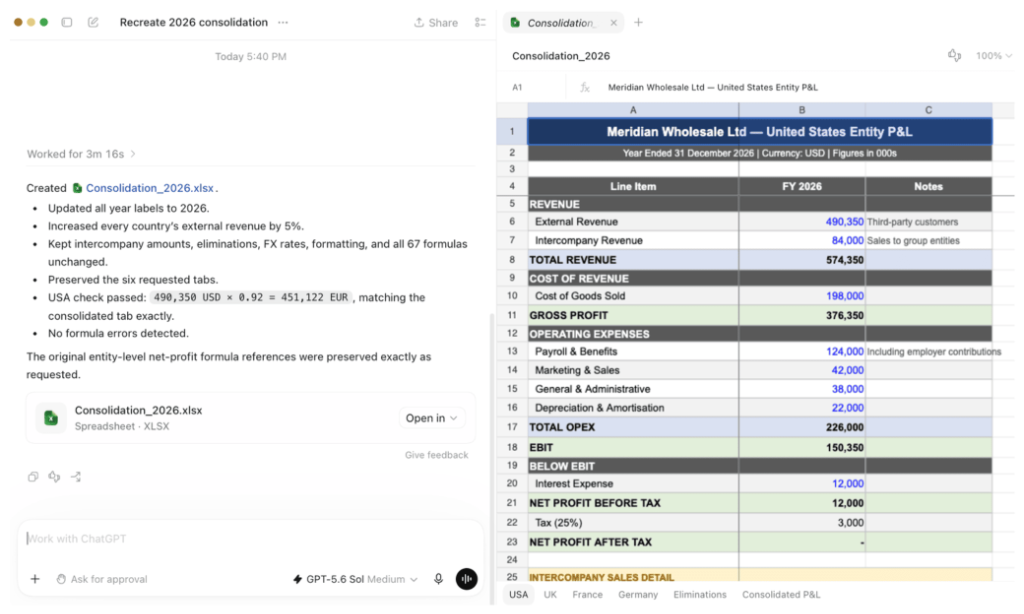The image size is (1024, 614).
Task: Copy the response with copy icon
Action: pos(33,477)
